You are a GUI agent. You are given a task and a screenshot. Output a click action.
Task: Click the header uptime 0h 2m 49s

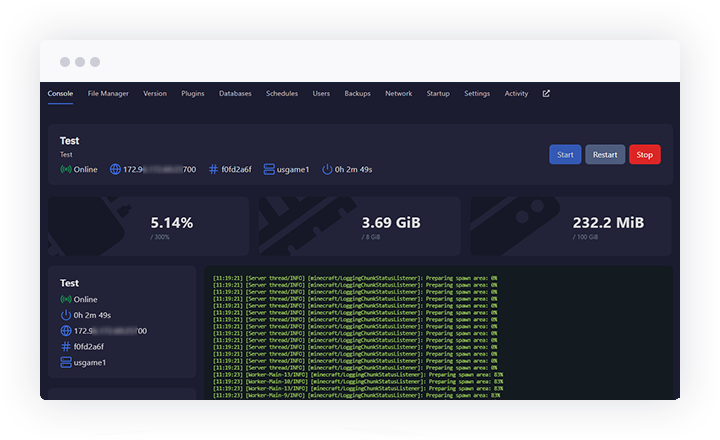tap(353, 169)
